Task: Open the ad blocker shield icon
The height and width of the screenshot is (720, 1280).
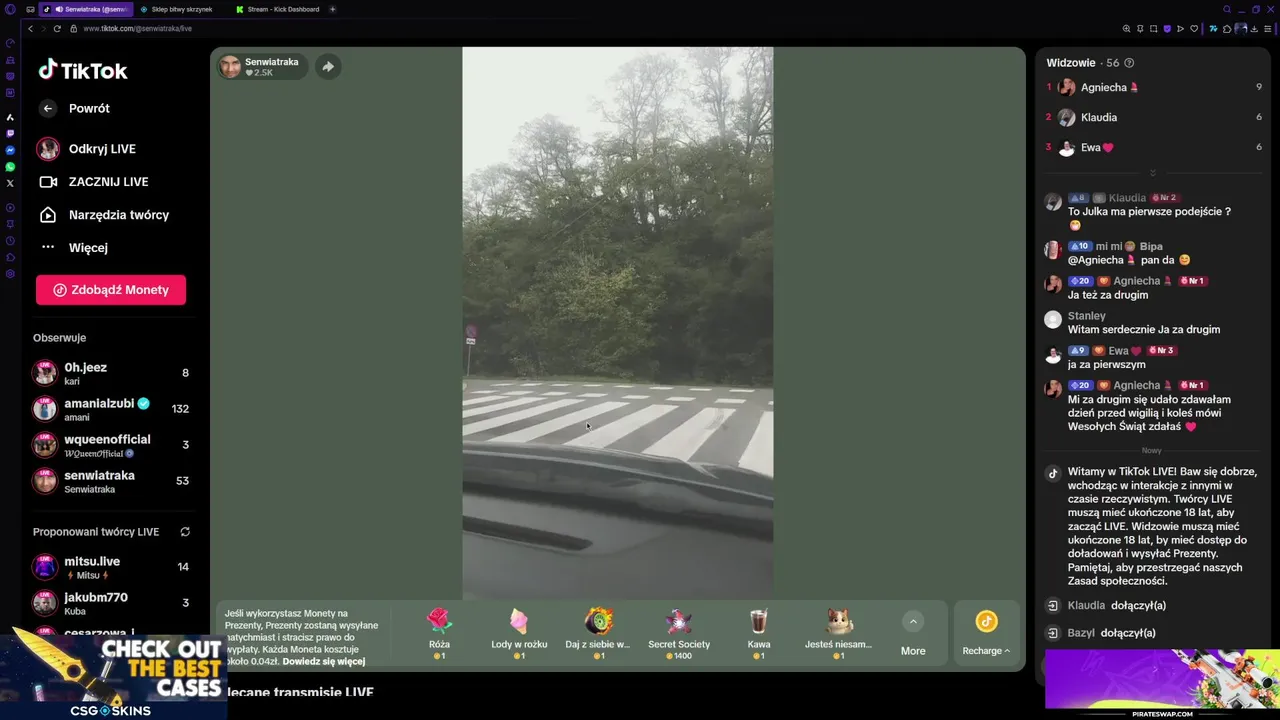Action: click(x=1166, y=29)
